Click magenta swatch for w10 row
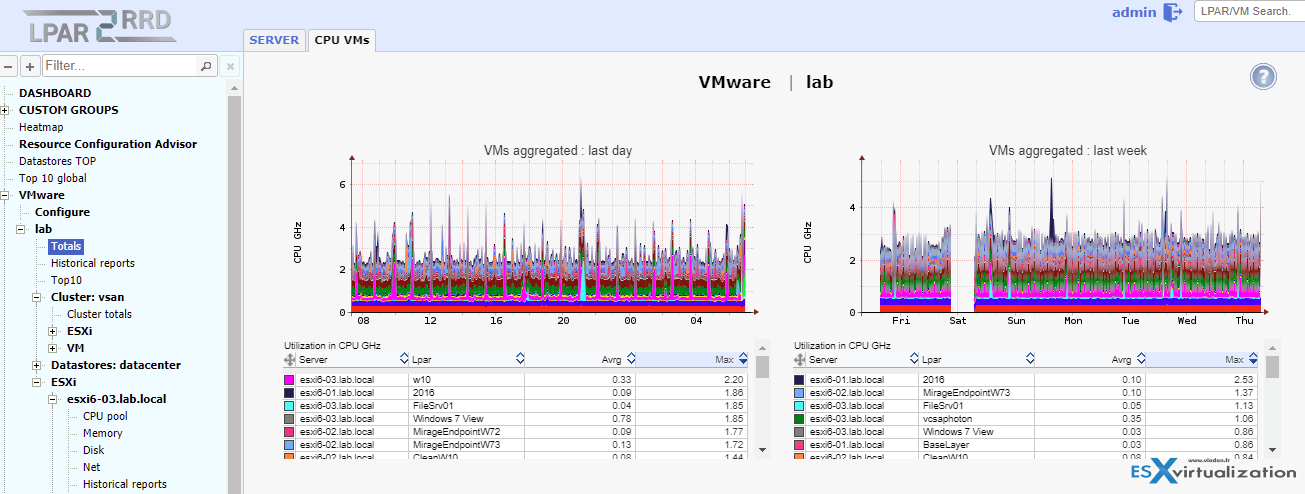Screen dimensions: 1305x494 tap(290, 380)
